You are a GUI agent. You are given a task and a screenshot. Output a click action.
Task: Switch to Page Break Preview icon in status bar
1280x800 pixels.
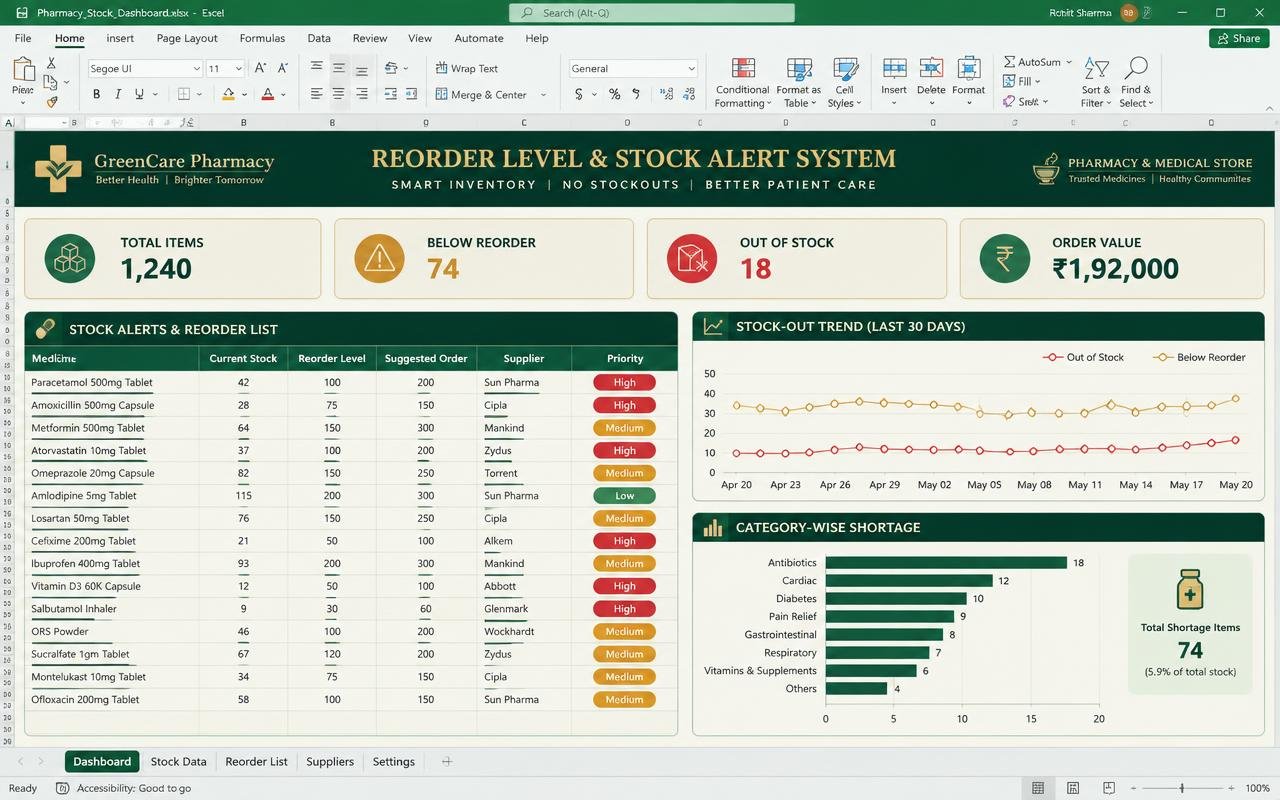1109,788
